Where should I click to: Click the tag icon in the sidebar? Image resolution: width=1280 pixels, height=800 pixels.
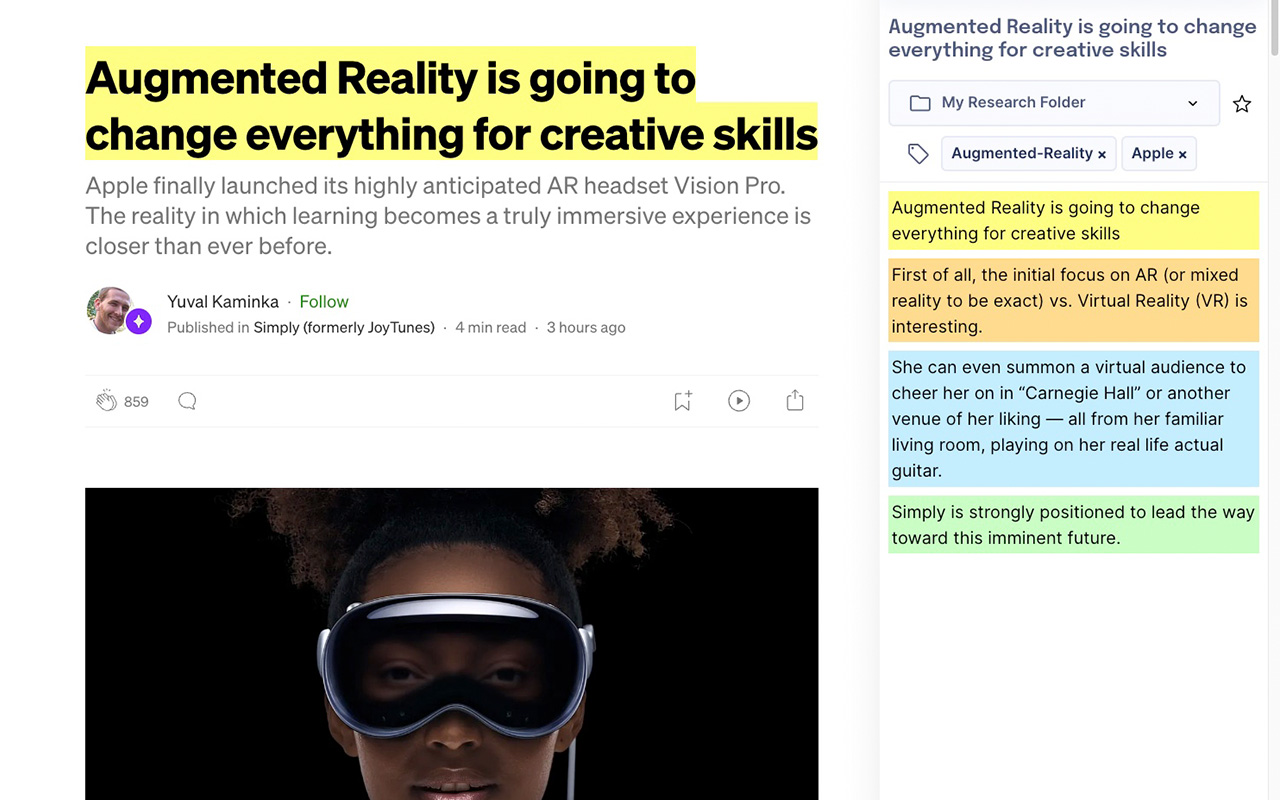tap(918, 153)
